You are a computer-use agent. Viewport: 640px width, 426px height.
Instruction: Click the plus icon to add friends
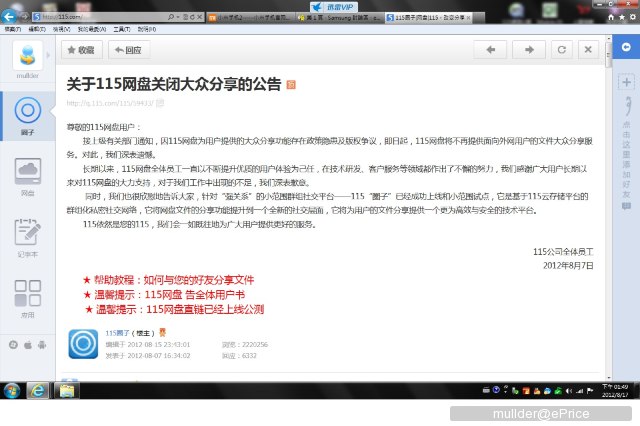pos(626,82)
